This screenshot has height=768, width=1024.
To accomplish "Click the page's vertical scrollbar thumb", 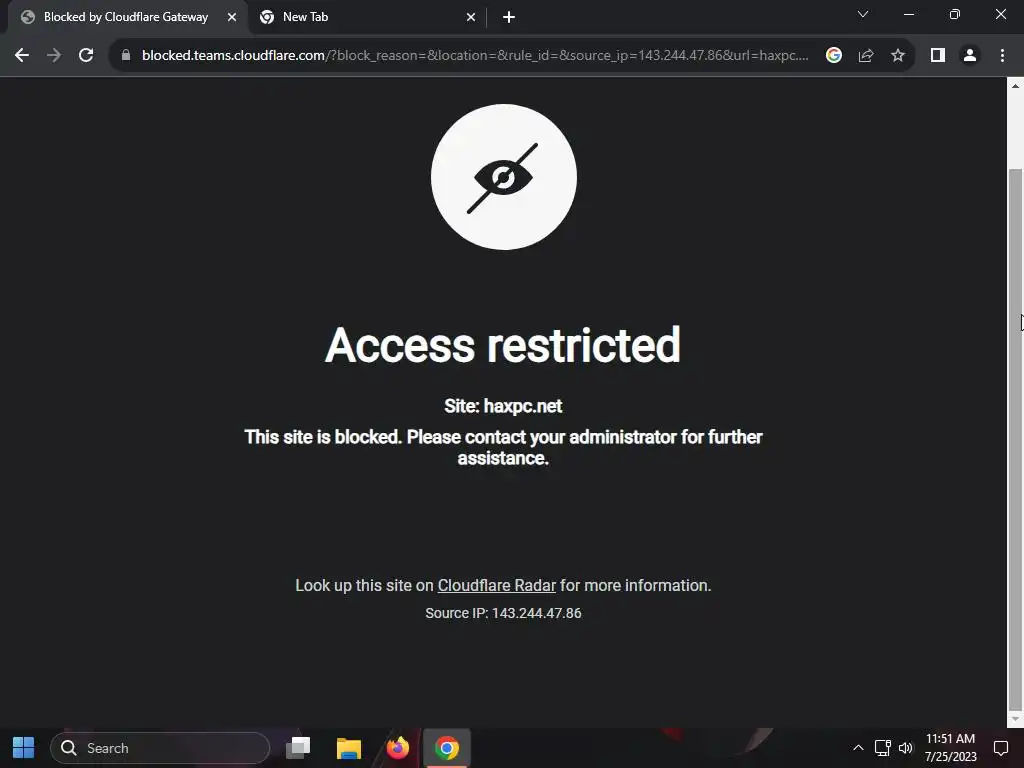I will coord(1015,439).
